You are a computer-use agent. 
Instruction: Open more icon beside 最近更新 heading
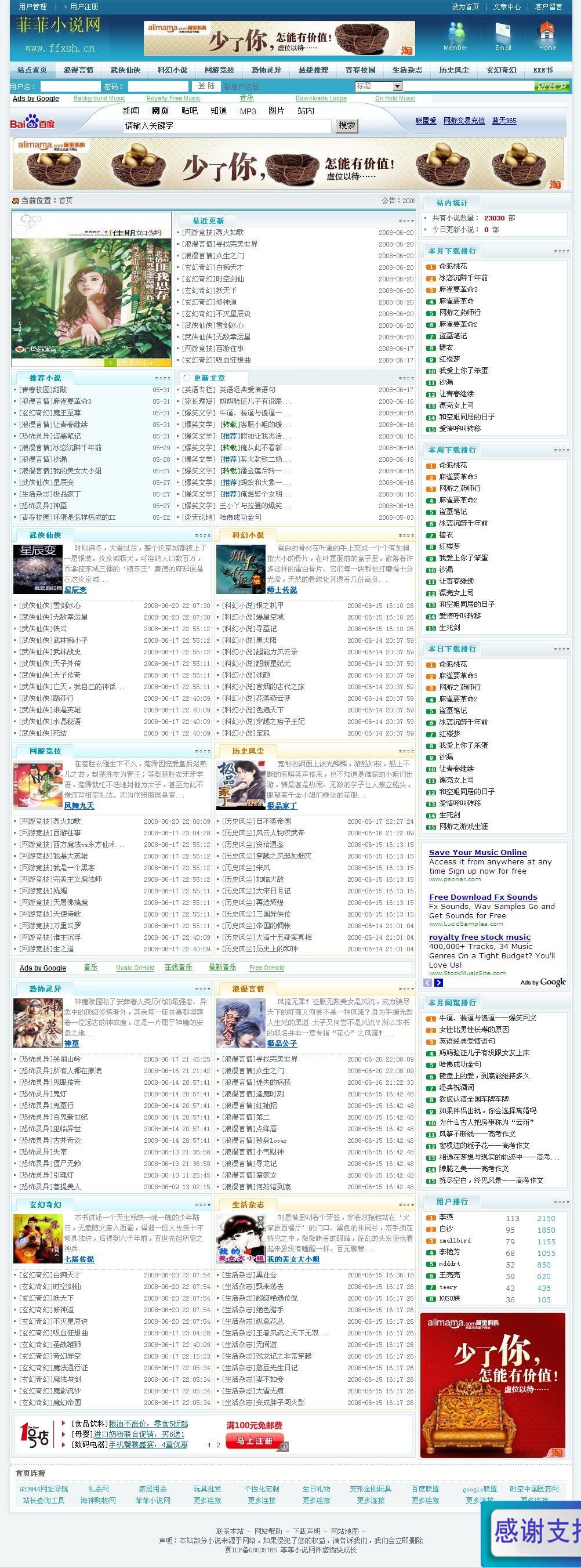[406, 220]
